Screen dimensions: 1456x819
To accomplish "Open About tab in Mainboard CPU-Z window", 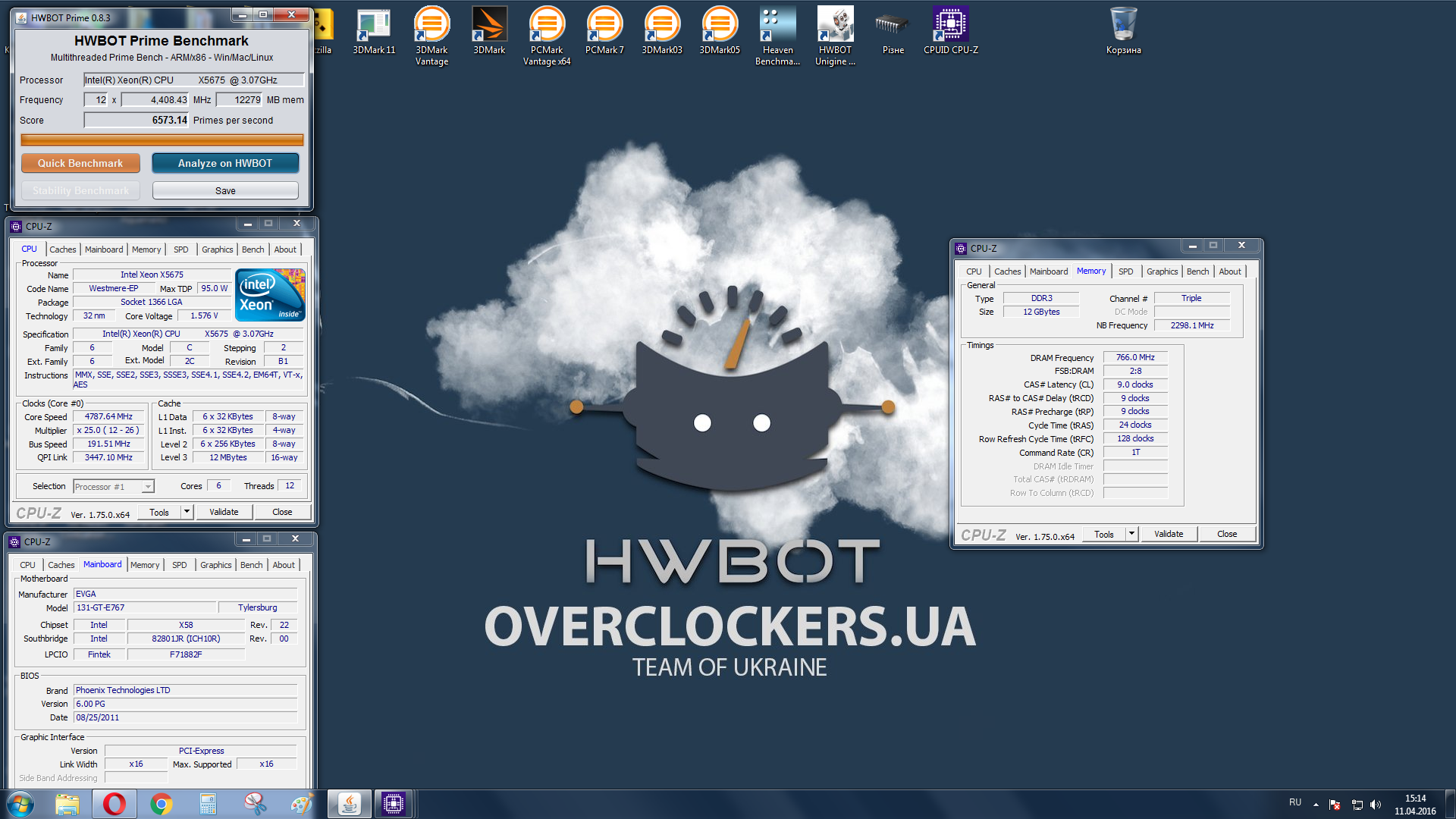I will click(x=284, y=565).
